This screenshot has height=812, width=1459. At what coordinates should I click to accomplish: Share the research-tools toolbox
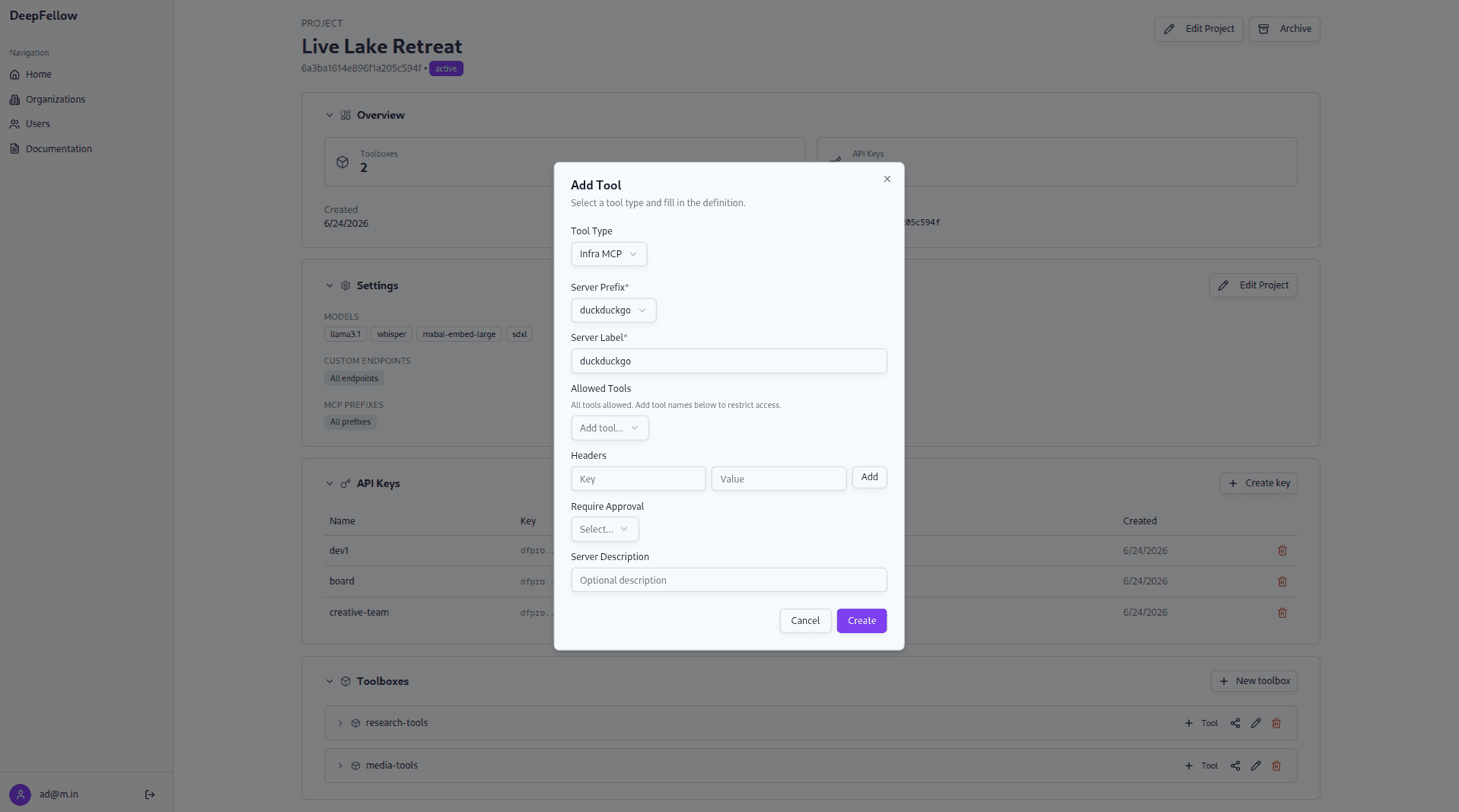tap(1235, 723)
